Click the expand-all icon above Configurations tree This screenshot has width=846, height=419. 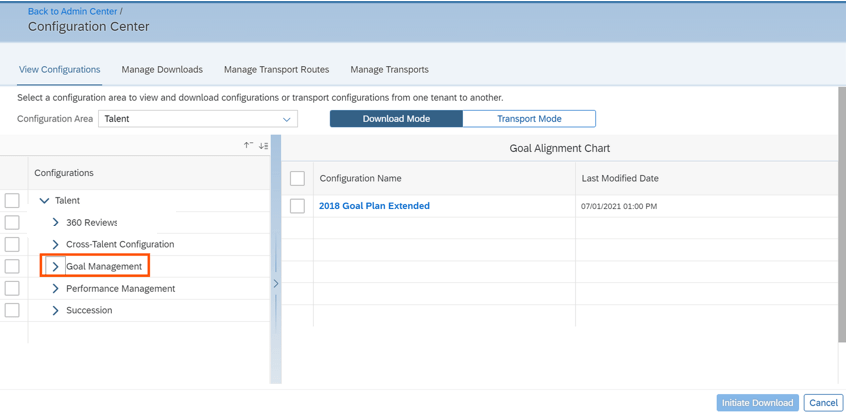[x=263, y=146]
